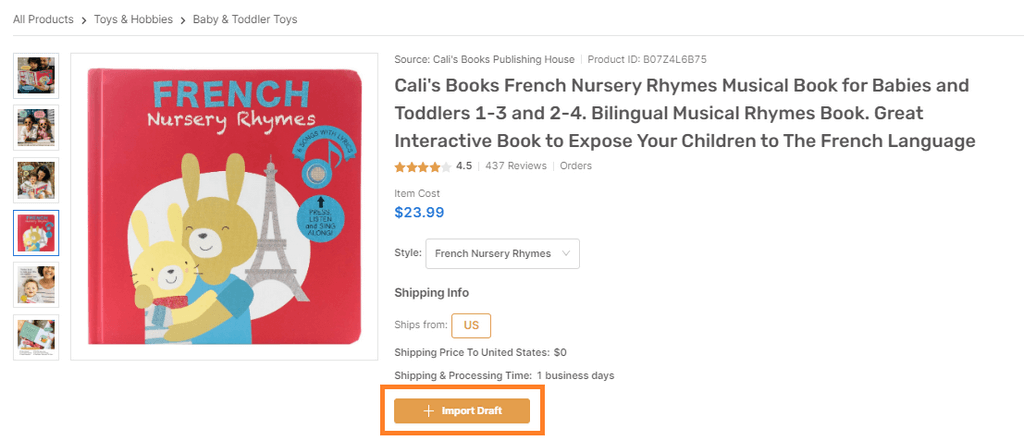1024x441 pixels.
Task: Select the third product thumbnail
Action: [x=37, y=180]
